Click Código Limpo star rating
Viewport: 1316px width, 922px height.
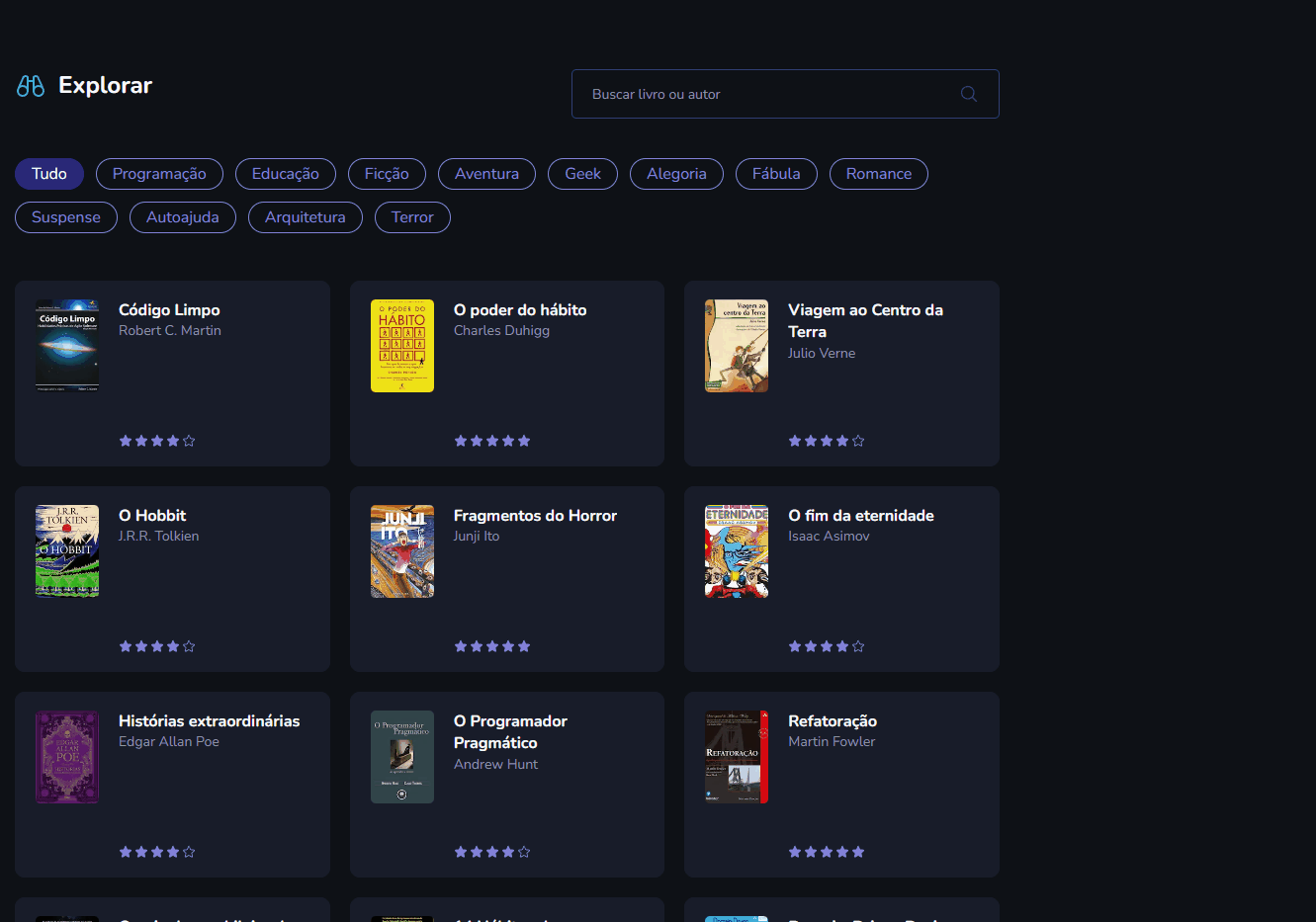157,441
